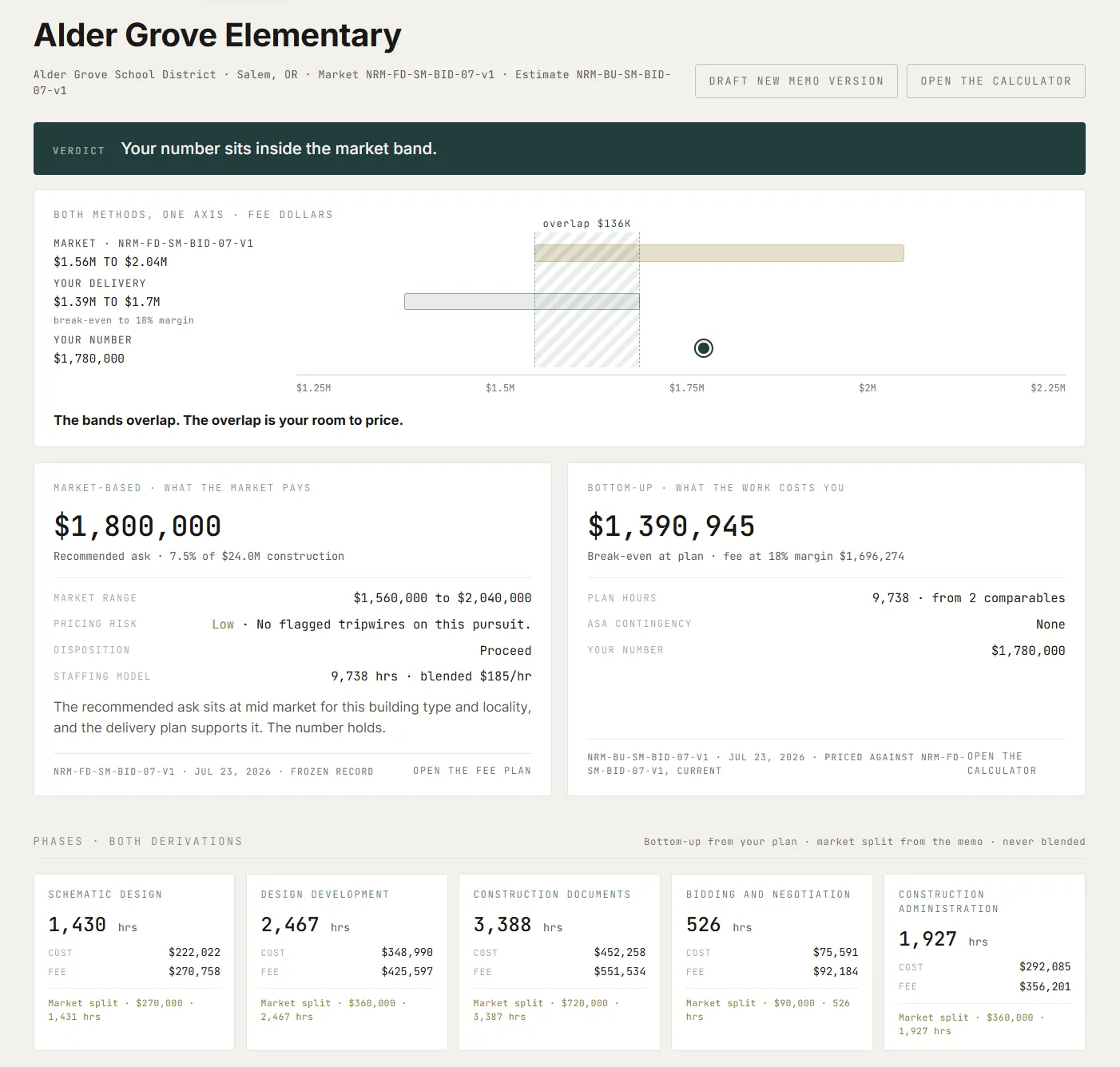Click the Low pricing risk label
The image size is (1120, 1067).
223,625
